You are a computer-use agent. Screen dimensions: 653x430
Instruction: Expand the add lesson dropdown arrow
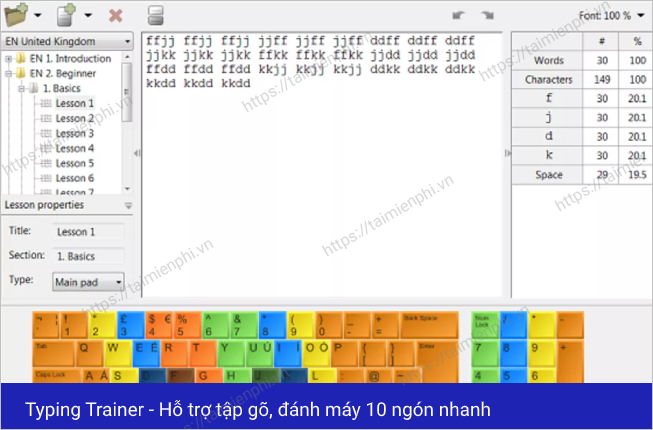88,16
